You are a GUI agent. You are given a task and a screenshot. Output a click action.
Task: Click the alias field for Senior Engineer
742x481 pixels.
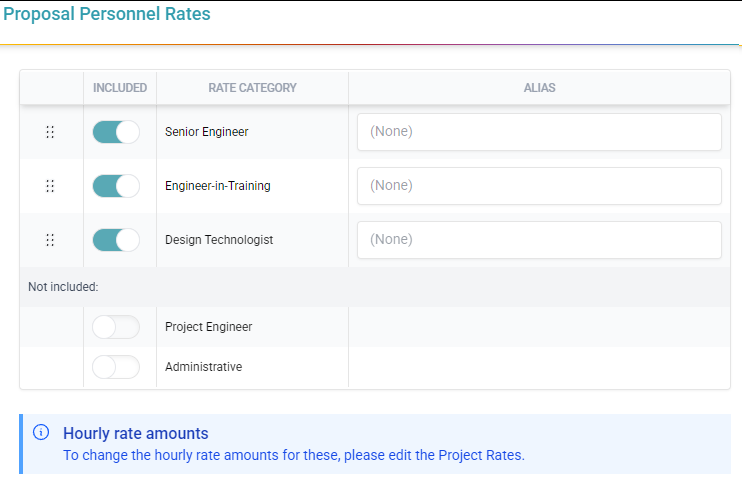click(539, 132)
